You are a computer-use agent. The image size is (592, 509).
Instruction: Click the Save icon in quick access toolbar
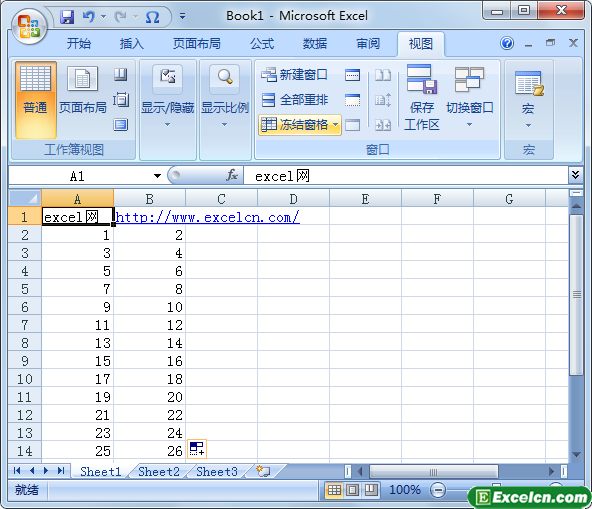click(67, 17)
